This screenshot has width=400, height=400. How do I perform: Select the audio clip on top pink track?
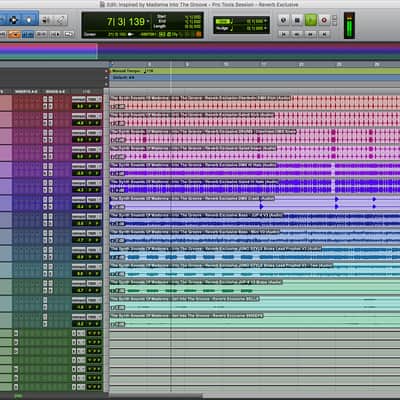click(x=255, y=103)
